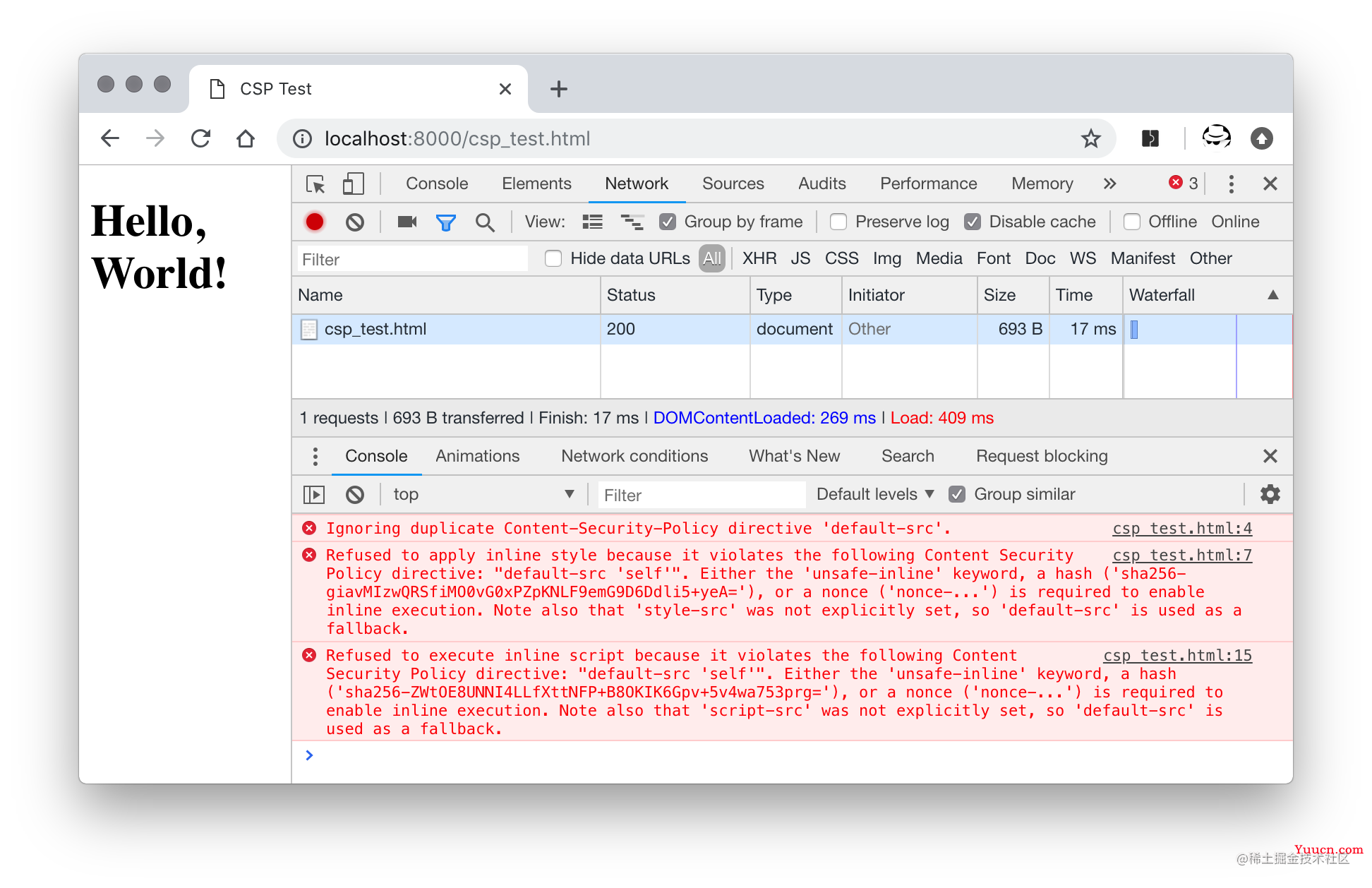Screen dimensions: 1372x888
Task: Filter requests by CSS type
Action: click(x=841, y=258)
